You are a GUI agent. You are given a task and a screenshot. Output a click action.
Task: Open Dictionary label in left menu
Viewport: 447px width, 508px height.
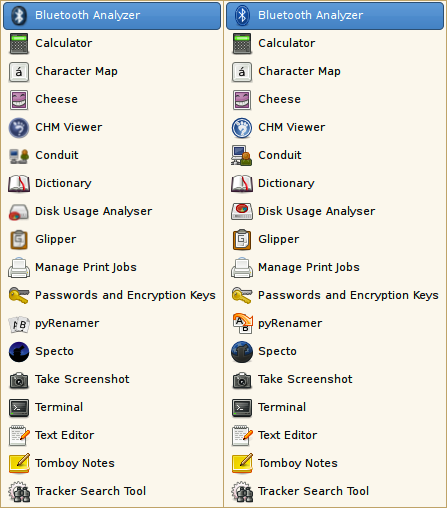tap(63, 184)
